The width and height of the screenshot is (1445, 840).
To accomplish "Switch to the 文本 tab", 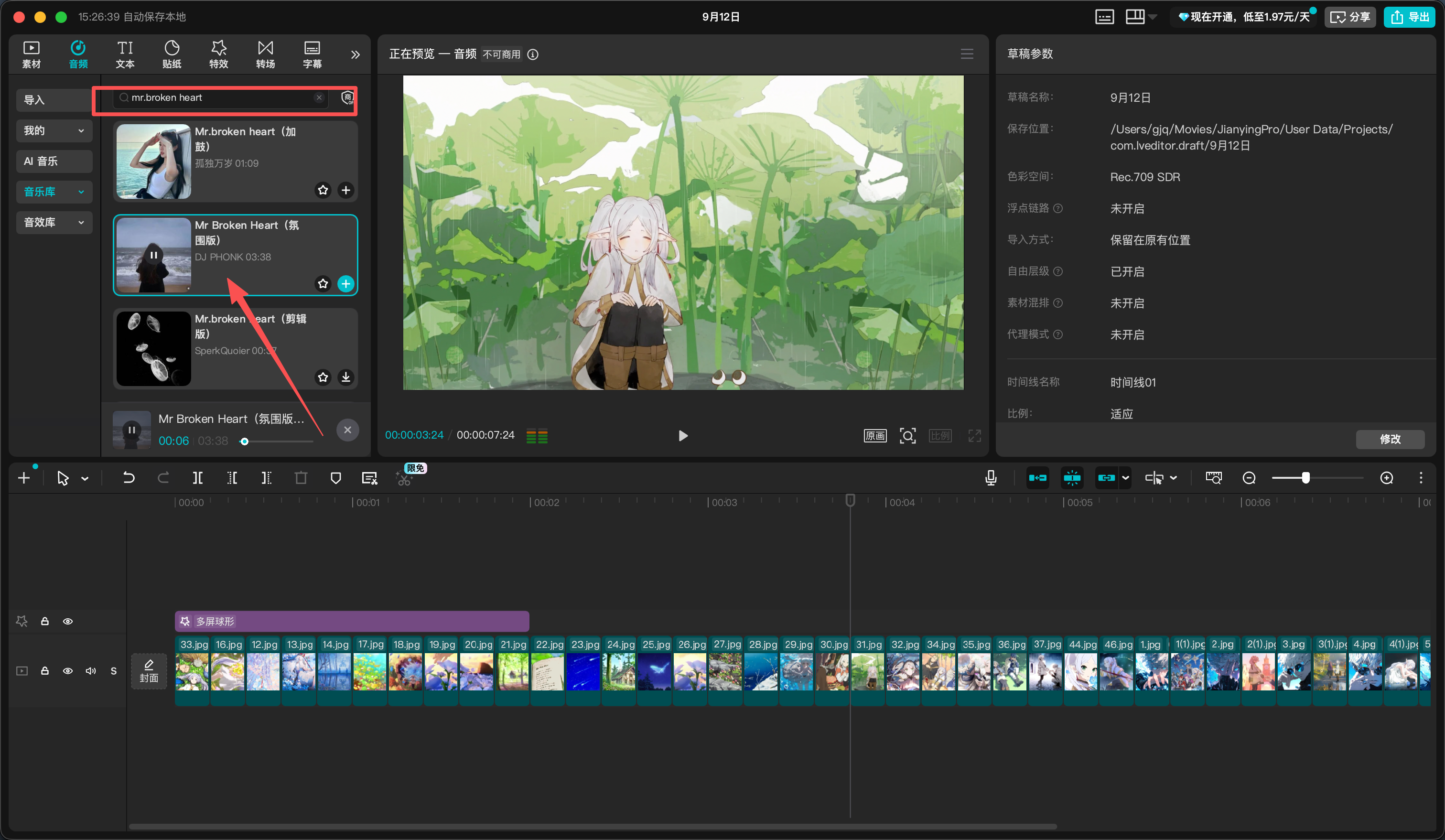I will (125, 54).
